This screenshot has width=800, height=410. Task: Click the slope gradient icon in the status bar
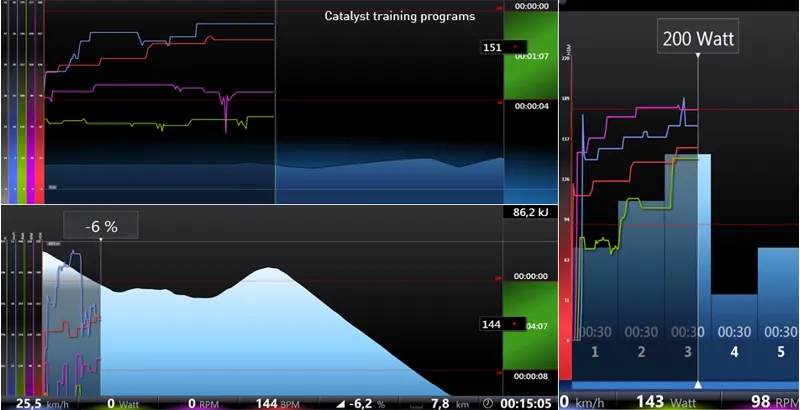[x=345, y=403]
